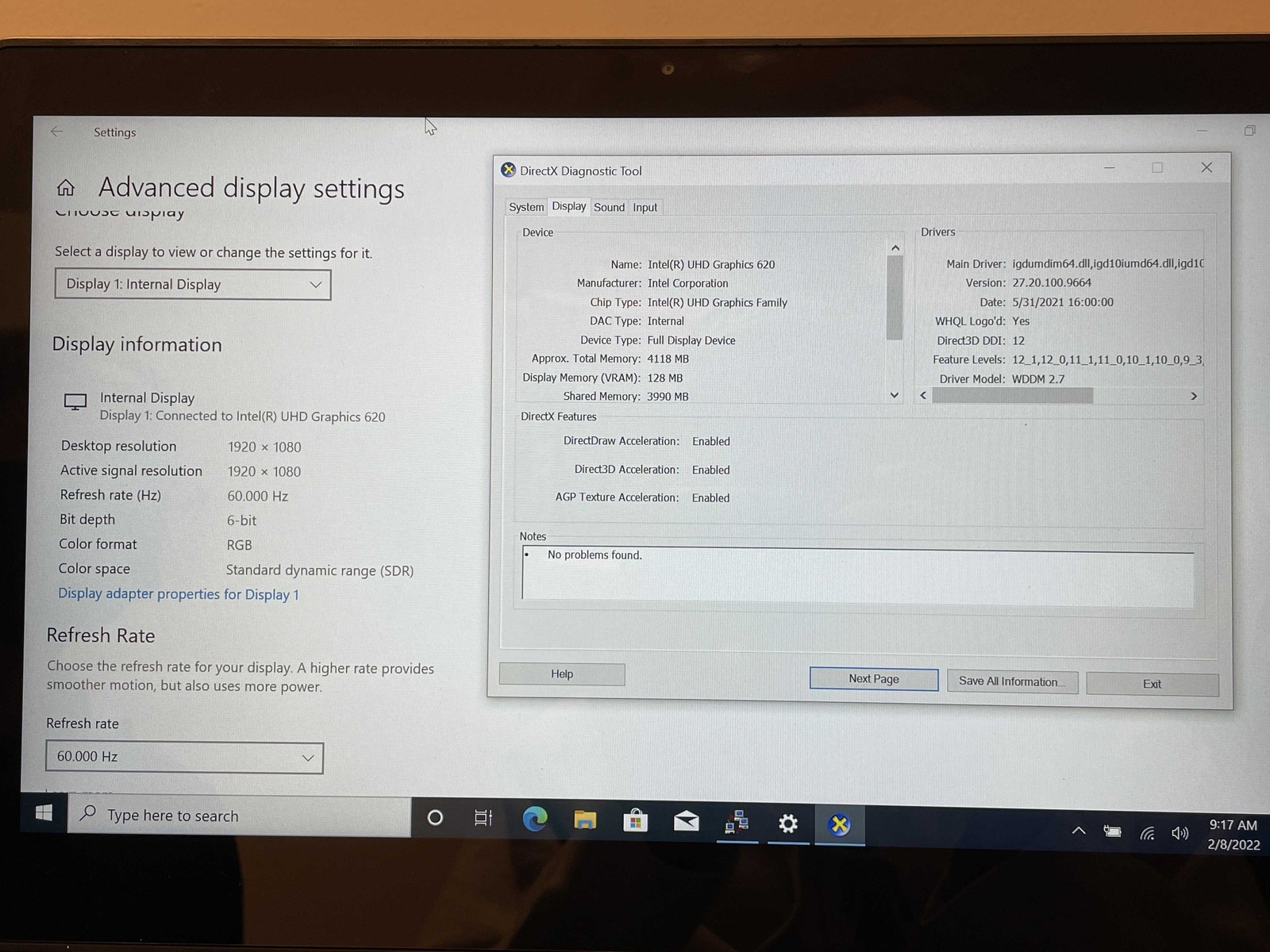Click the Driver Model WDDM 2.7 value
The height and width of the screenshot is (952, 1270).
[x=1038, y=379]
